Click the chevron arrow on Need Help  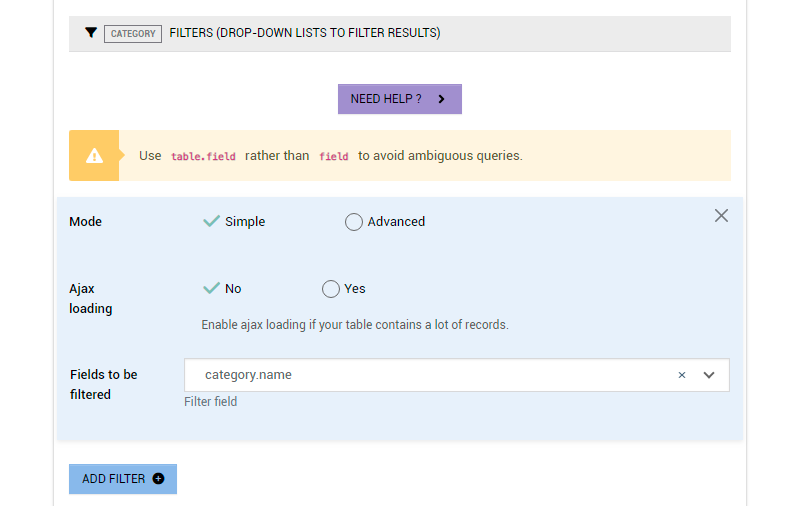click(441, 99)
